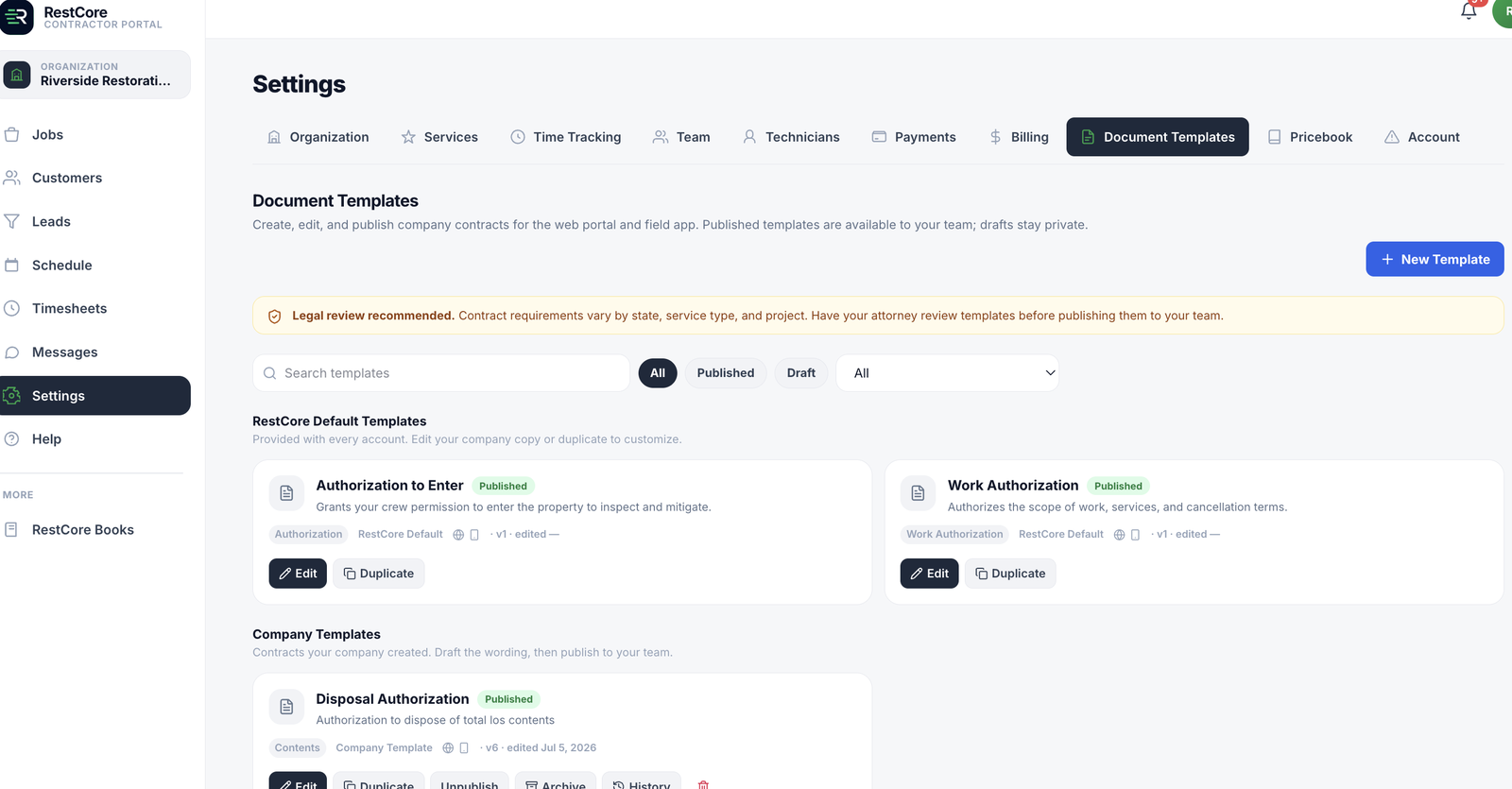Open the Riverside Restoration organization switcher
This screenshot has width=1512, height=789.
(95, 75)
